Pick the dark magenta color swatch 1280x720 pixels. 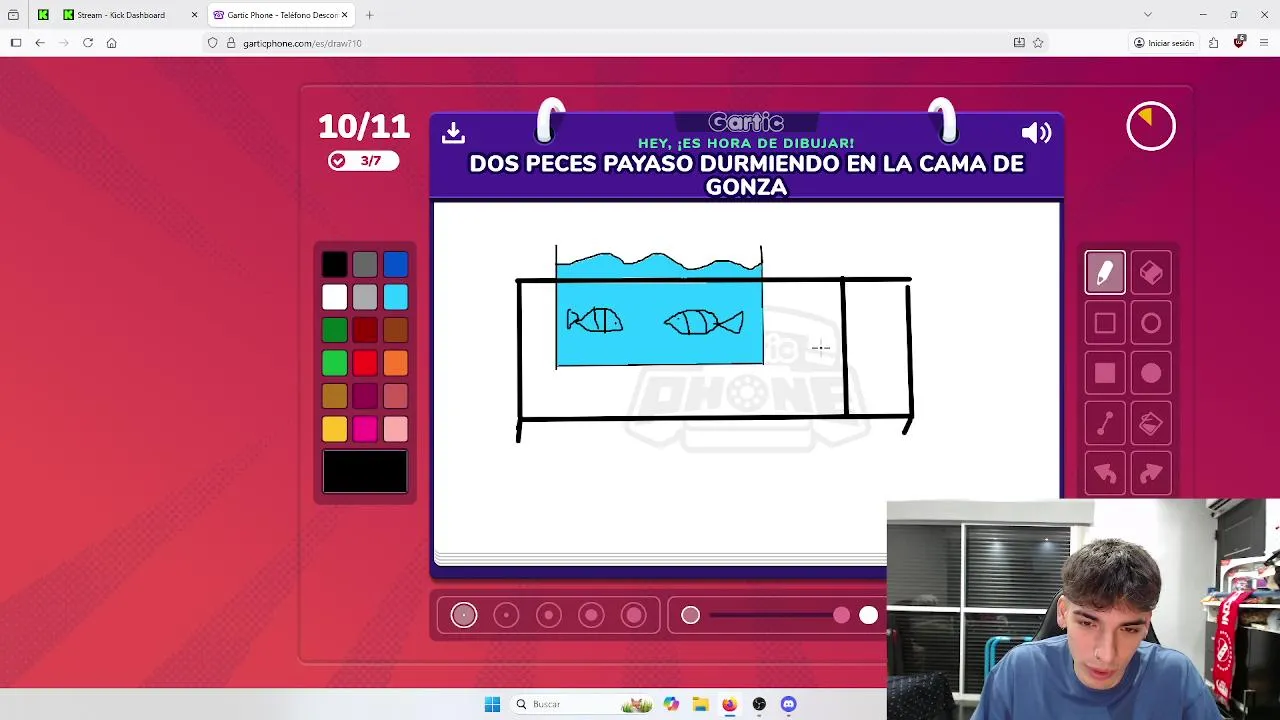365,396
